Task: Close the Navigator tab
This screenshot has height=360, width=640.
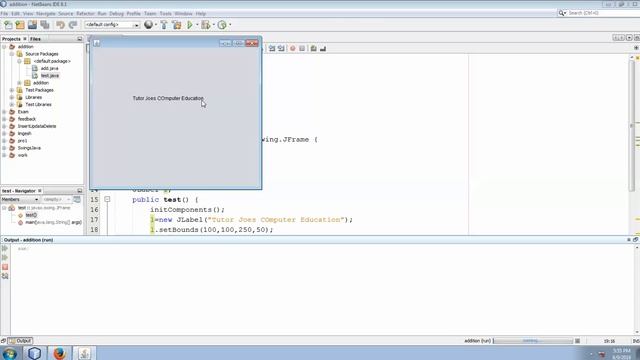Action: (40, 191)
